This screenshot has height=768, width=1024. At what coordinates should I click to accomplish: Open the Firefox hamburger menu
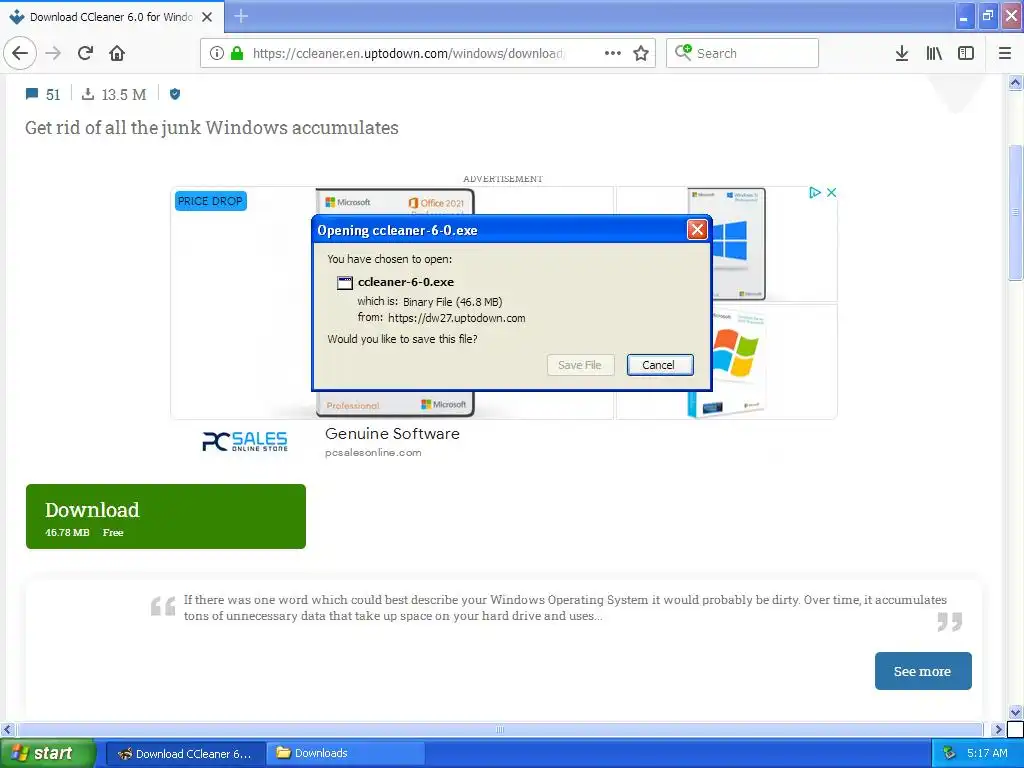[1005, 53]
